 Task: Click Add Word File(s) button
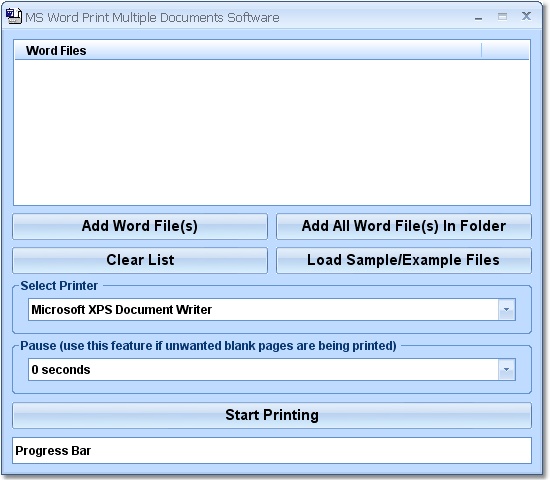click(x=140, y=226)
